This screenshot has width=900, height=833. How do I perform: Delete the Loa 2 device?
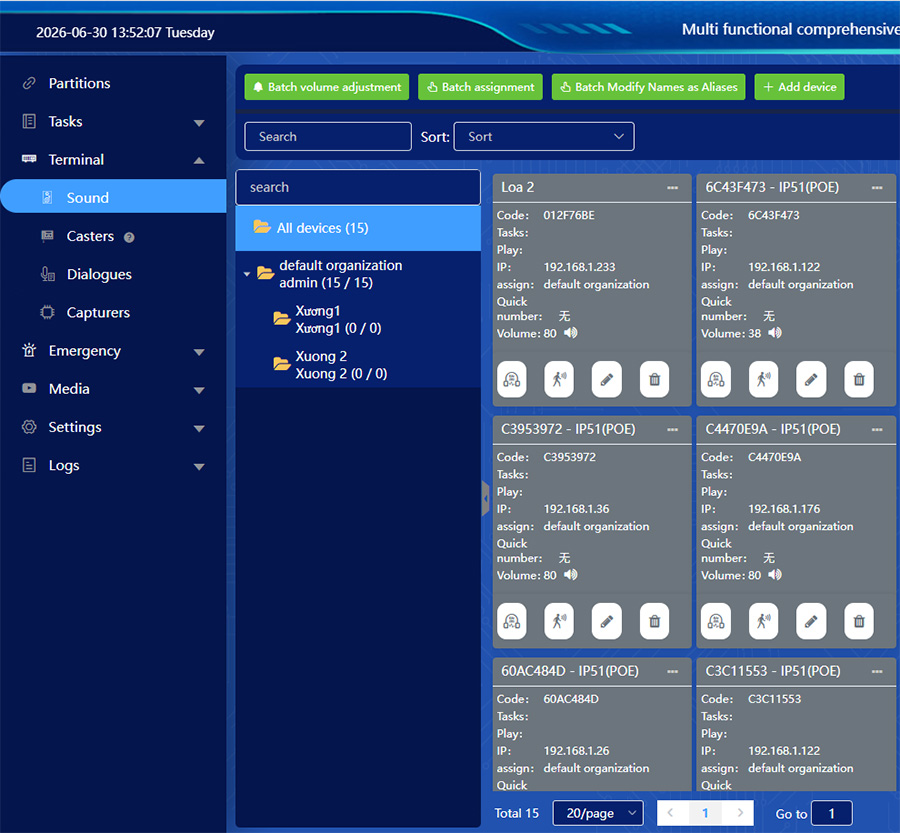tap(654, 379)
